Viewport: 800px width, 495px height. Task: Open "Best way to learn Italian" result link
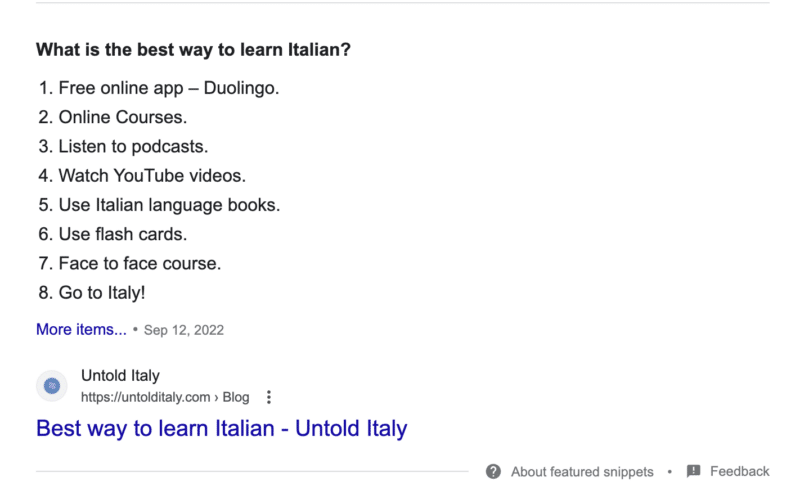click(x=221, y=429)
